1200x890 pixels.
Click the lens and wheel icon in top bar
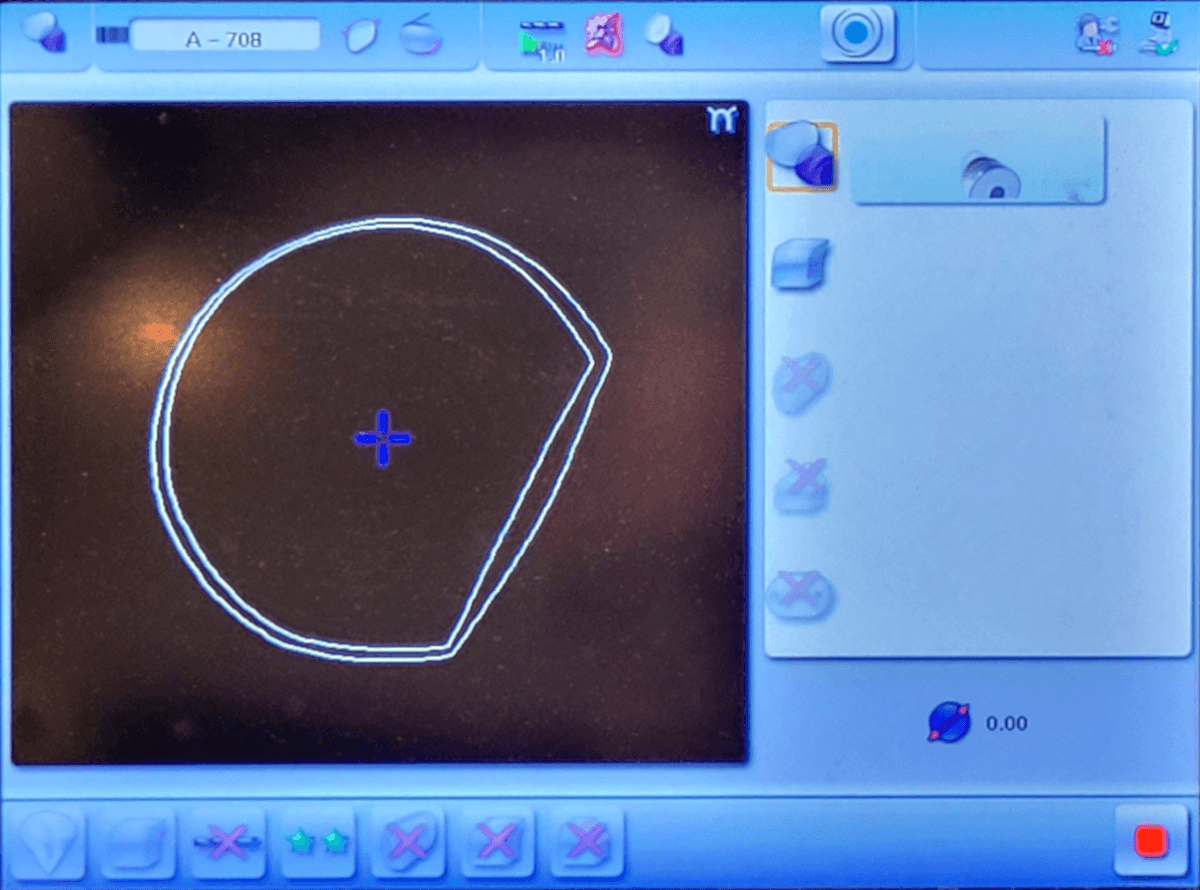(x=663, y=36)
